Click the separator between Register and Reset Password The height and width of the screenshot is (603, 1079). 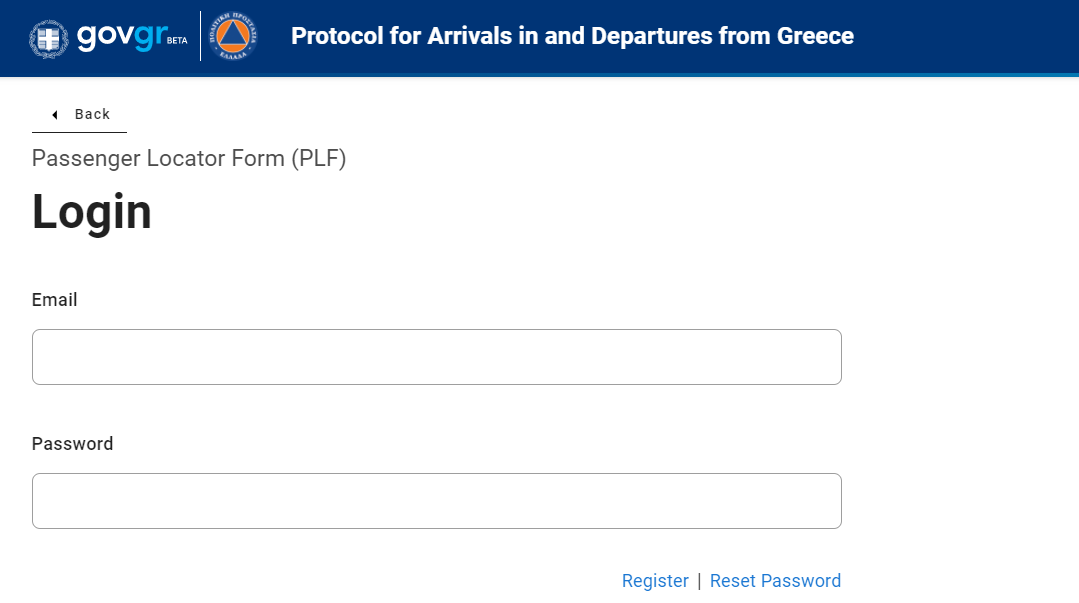pos(699,581)
